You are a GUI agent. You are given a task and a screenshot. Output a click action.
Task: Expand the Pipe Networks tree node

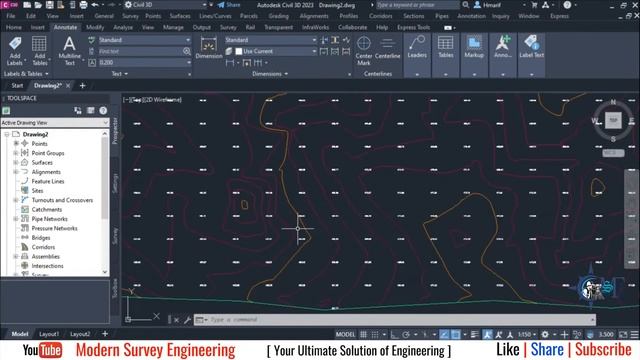(x=16, y=219)
